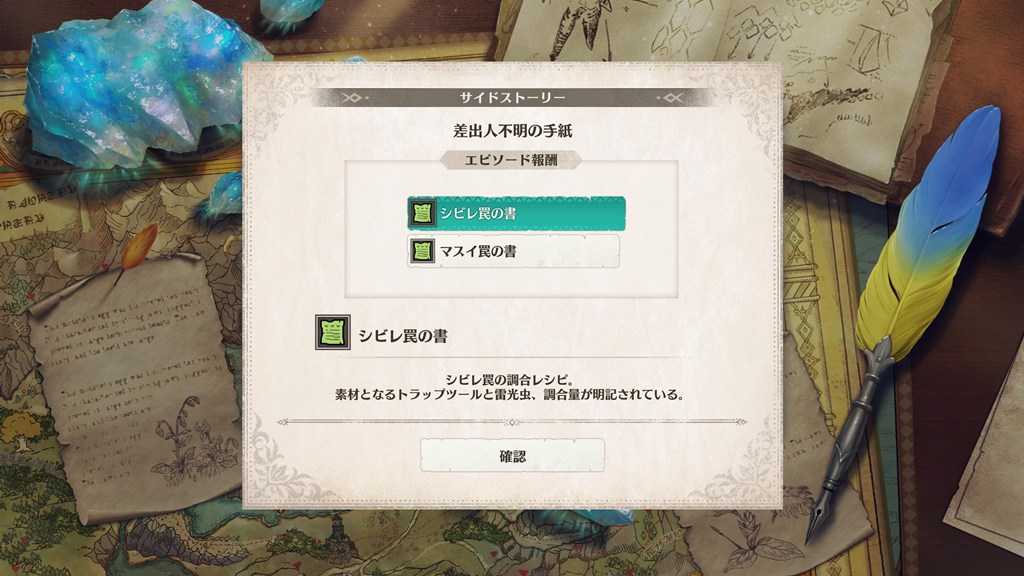
Task: Click the divider line above the 確認 button
Action: pos(512,422)
